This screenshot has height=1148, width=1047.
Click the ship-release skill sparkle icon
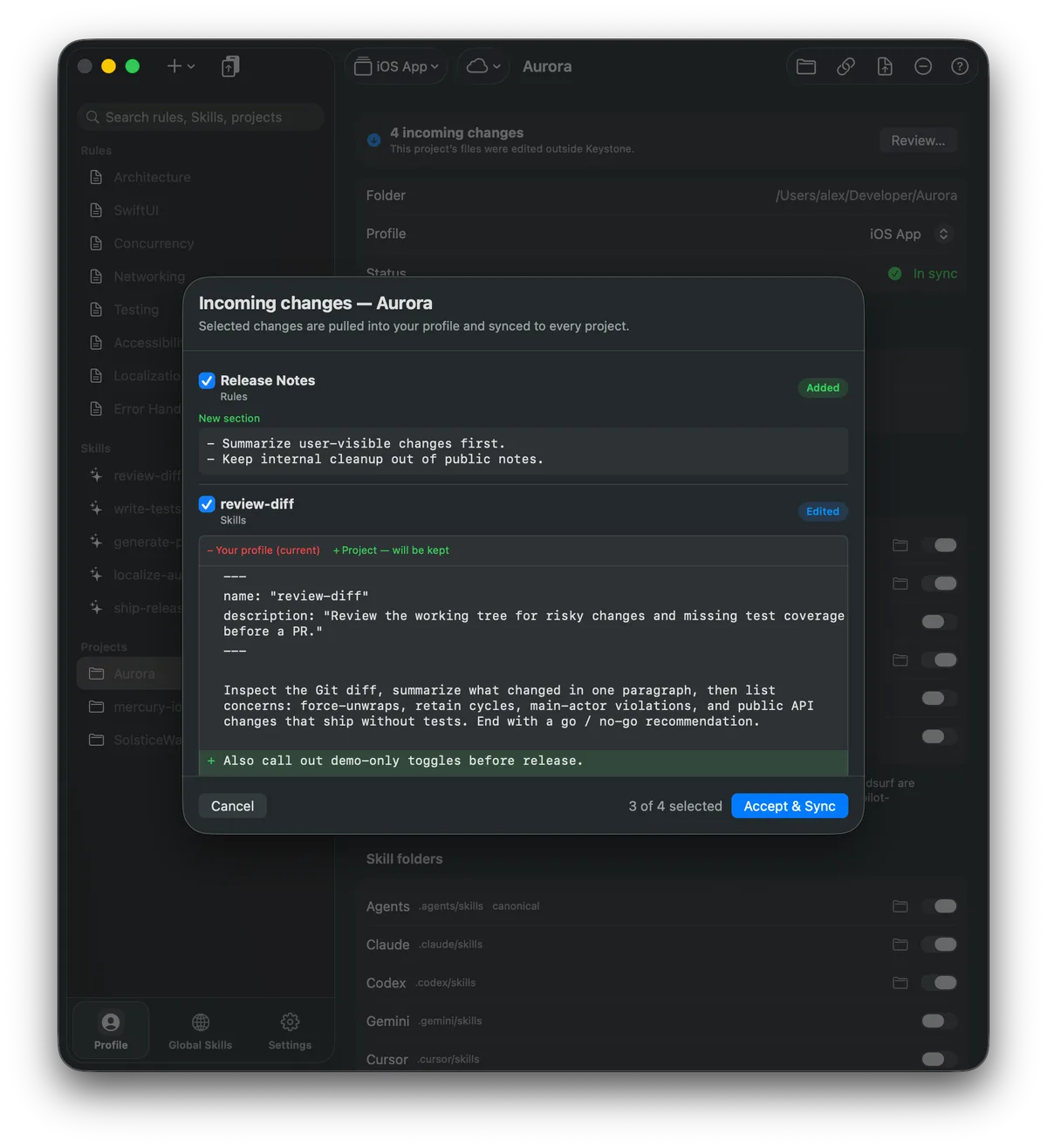tap(96, 608)
